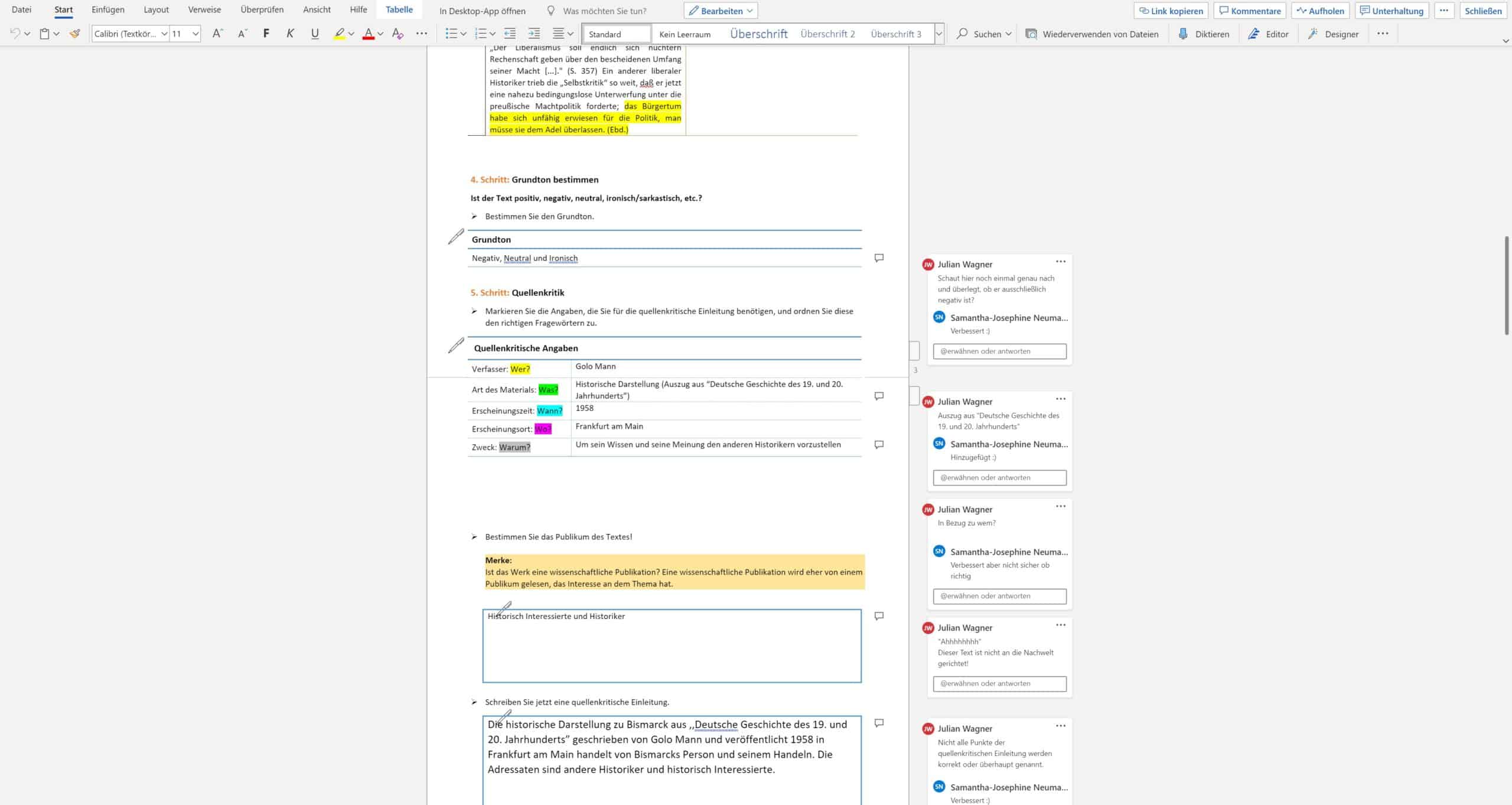Open more font options ellipsis
1512x805 pixels.
(421, 34)
